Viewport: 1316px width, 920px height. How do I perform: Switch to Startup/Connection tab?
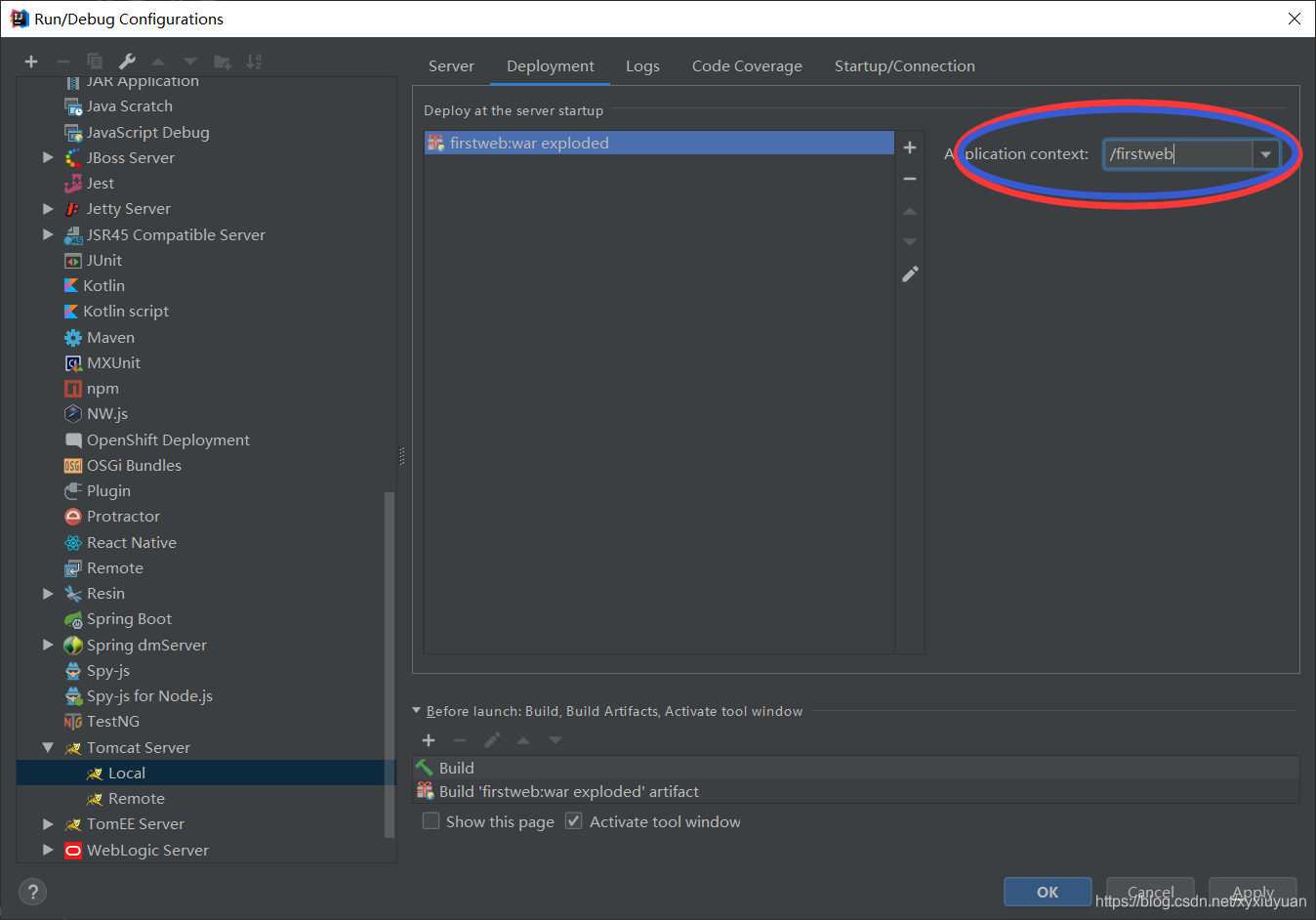[x=905, y=66]
